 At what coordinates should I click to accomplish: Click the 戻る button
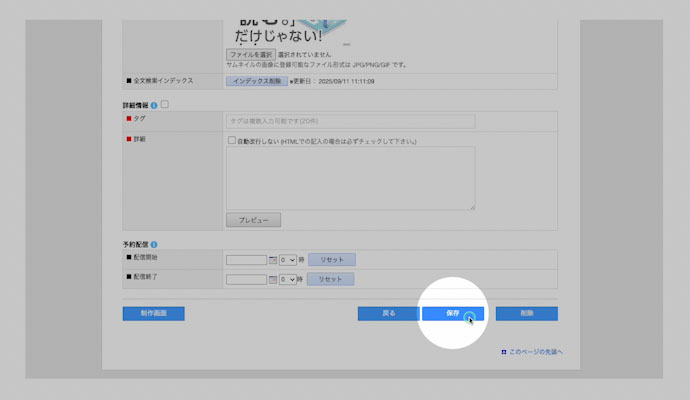coord(389,314)
